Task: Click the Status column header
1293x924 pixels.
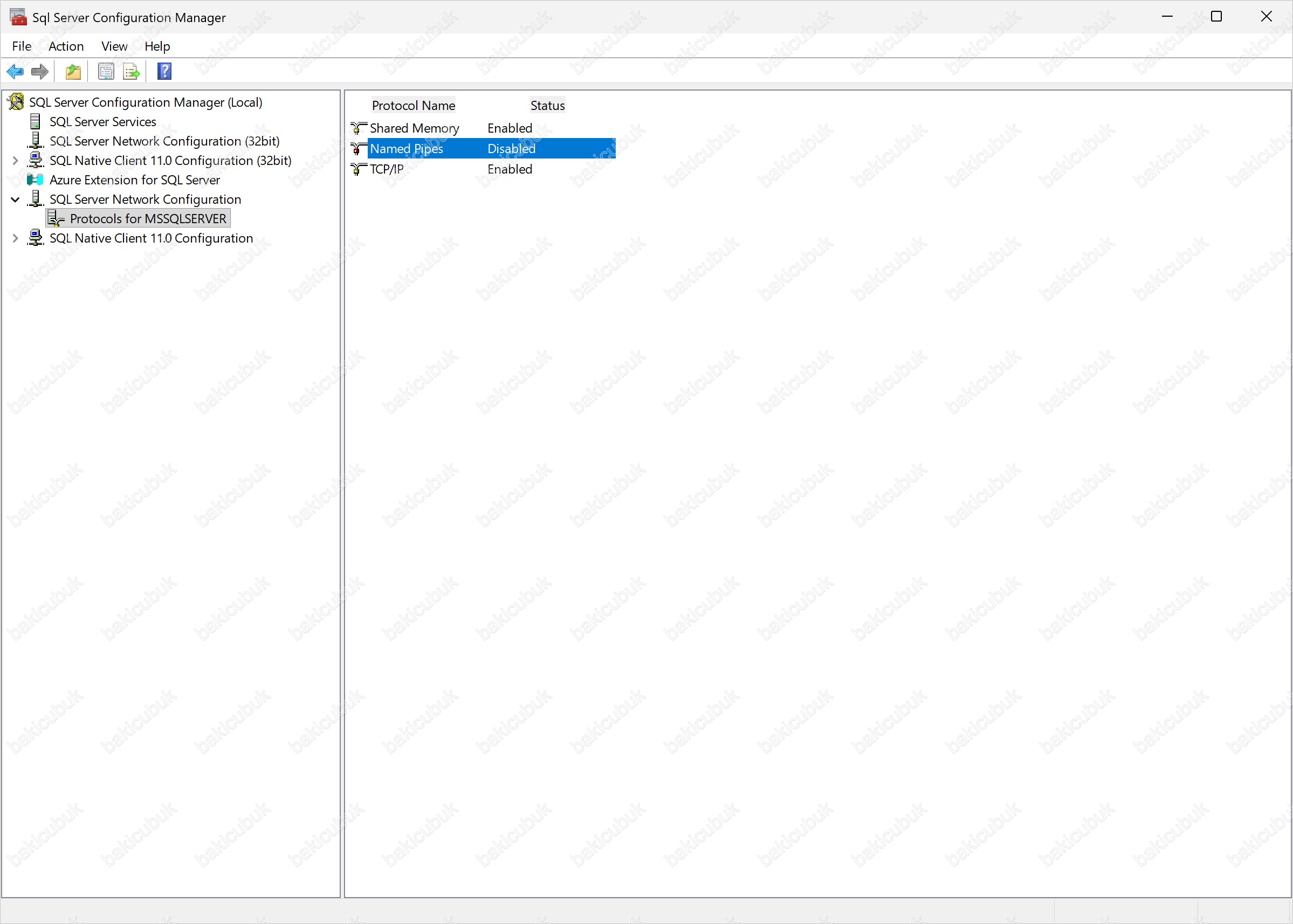Action: pos(547,106)
